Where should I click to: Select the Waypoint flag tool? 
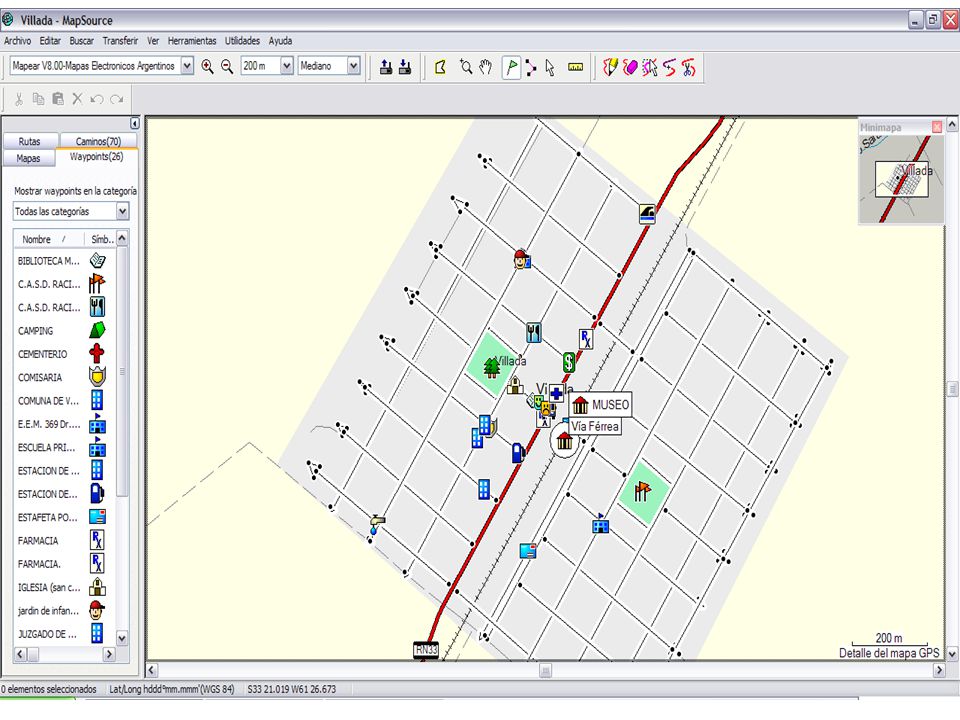point(511,67)
